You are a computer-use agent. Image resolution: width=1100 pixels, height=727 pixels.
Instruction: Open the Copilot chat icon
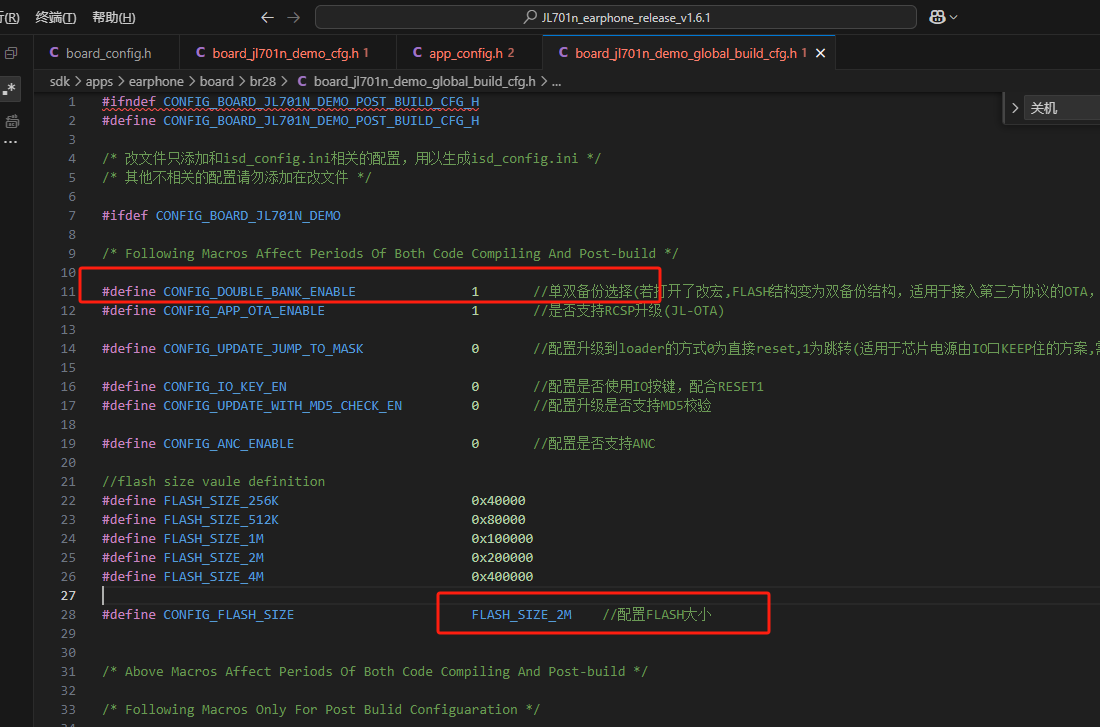pyautogui.click(x=937, y=18)
